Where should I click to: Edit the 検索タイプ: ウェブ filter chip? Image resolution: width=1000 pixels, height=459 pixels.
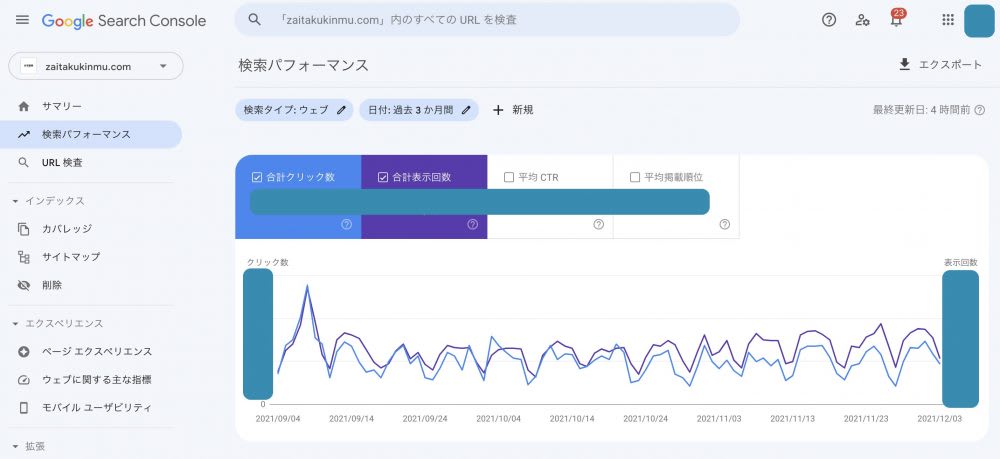point(294,110)
